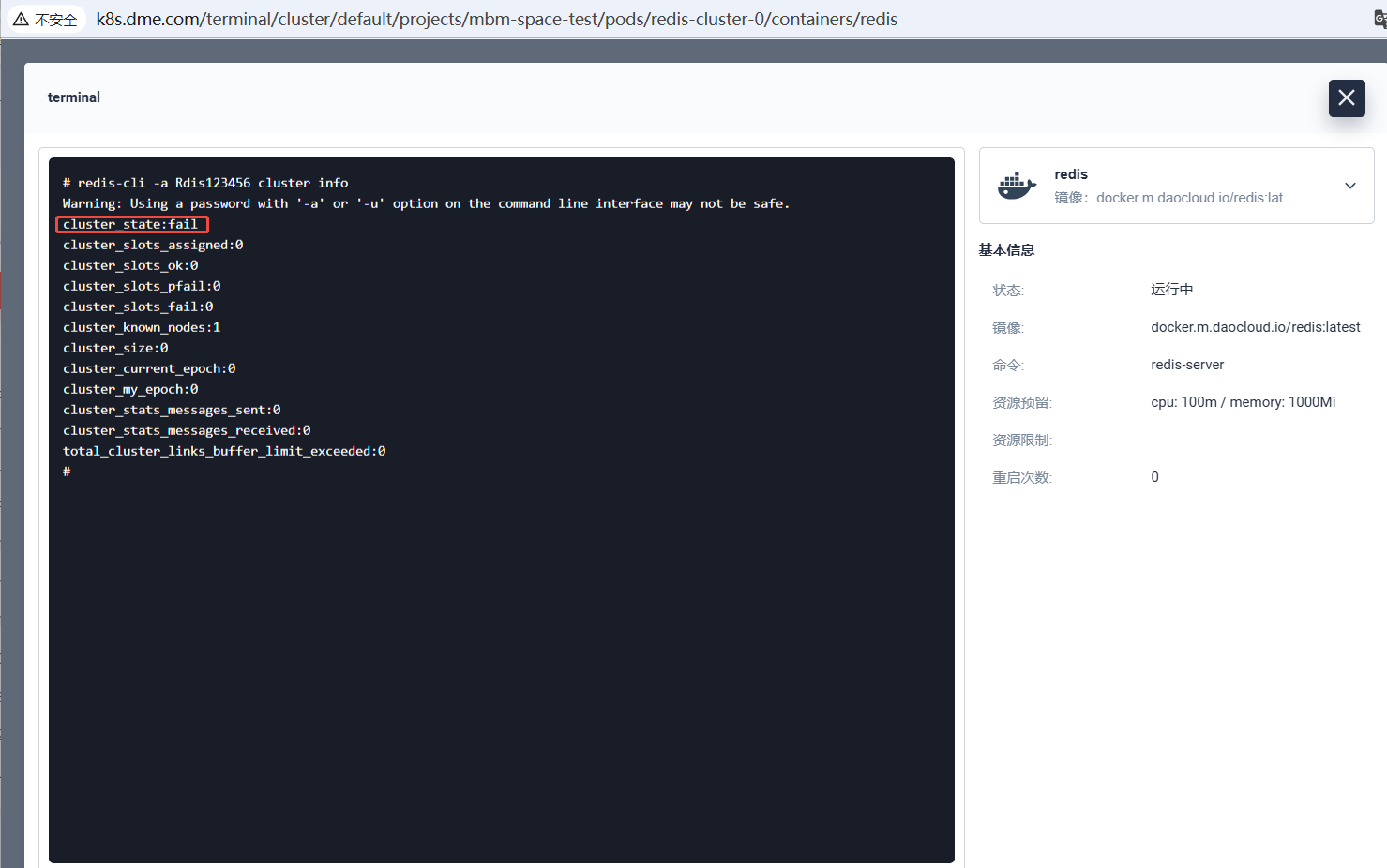Viewport: 1387px width, 868px height.
Task: Click the cpu 100m / memory 1000Mi value
Action: (x=1243, y=402)
